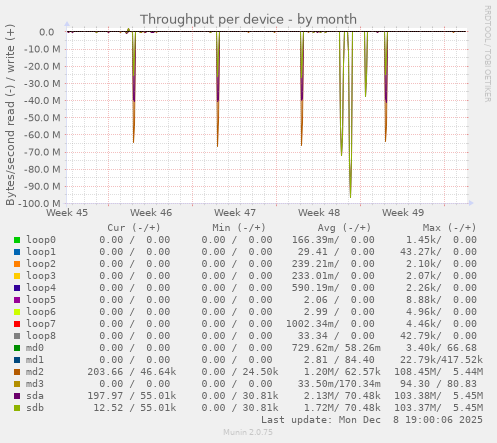Click the 'Week 49' x-axis label

pyautogui.click(x=403, y=213)
